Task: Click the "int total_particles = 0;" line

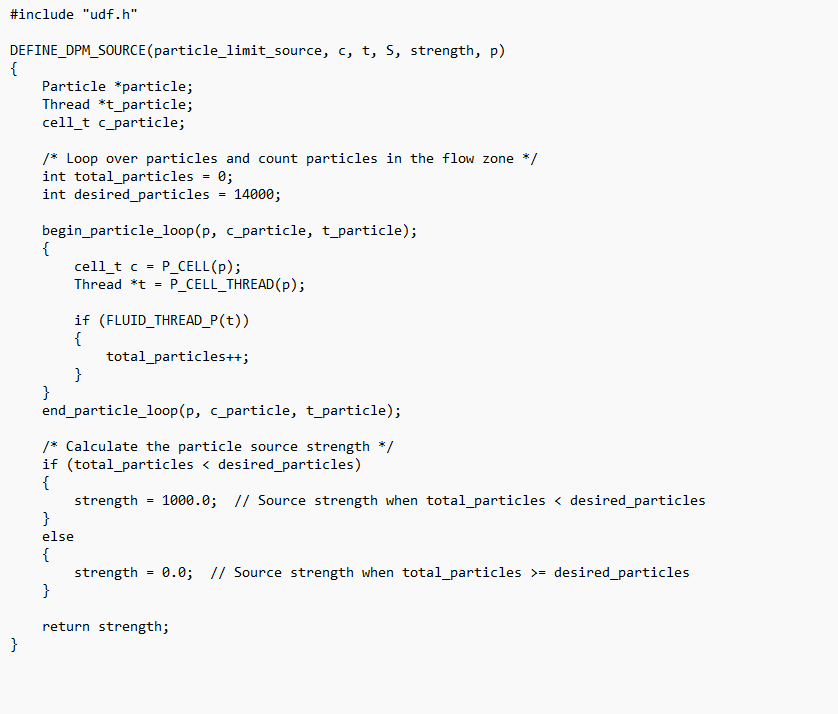Action: 137,176
